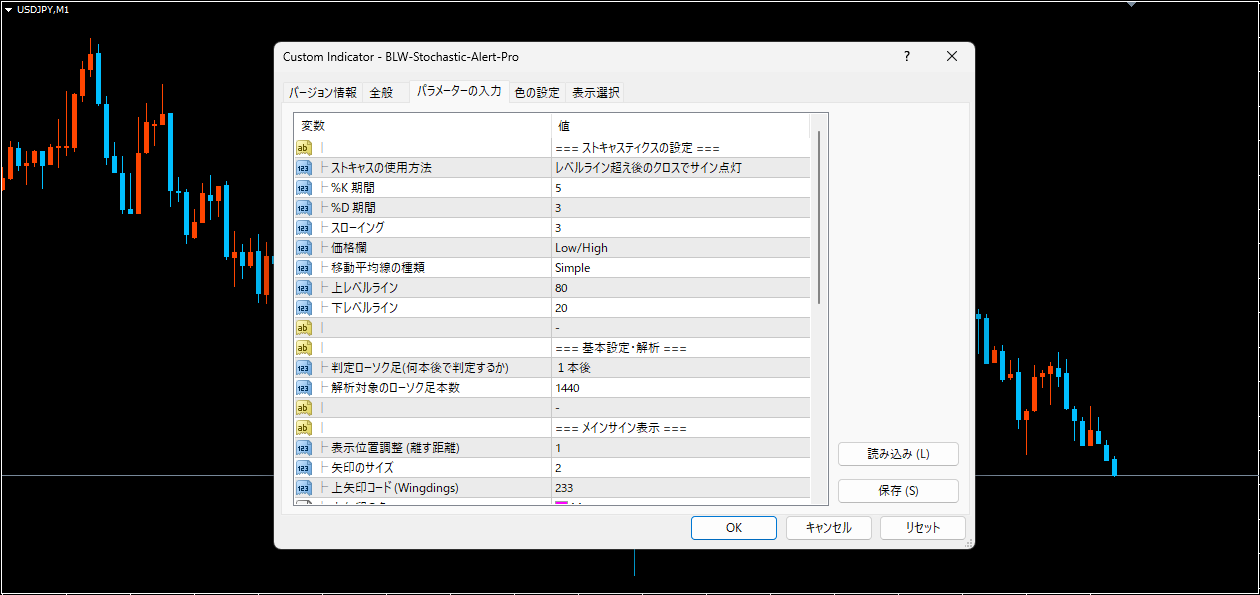Open the 価格欄 Low/High value dropdown
The width and height of the screenshot is (1260, 595).
click(x=680, y=248)
